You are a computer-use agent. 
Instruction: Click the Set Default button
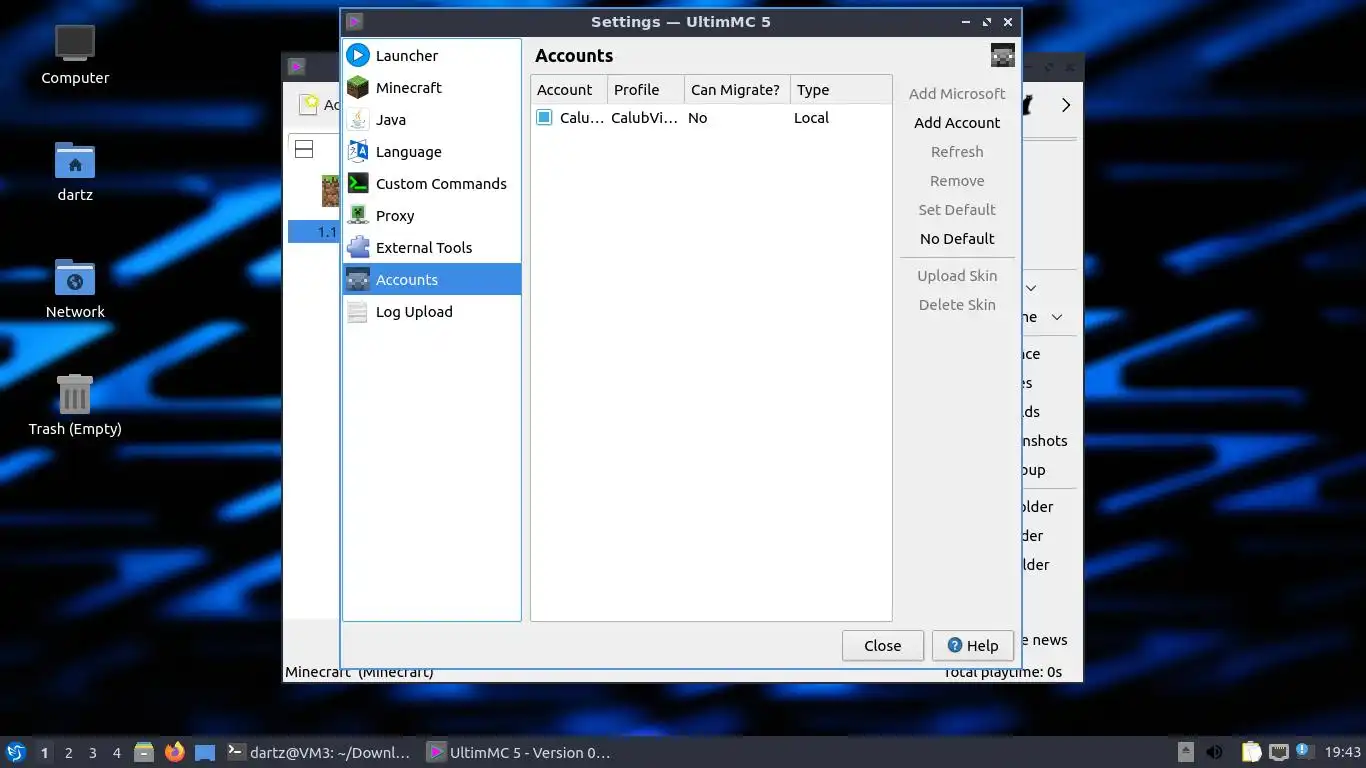957,210
